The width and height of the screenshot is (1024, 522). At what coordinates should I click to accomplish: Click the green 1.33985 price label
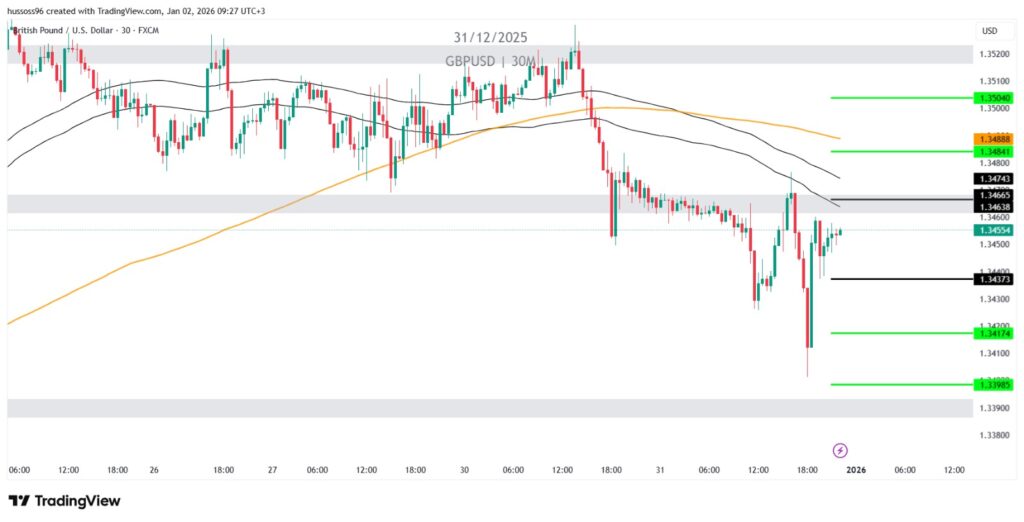pos(995,384)
